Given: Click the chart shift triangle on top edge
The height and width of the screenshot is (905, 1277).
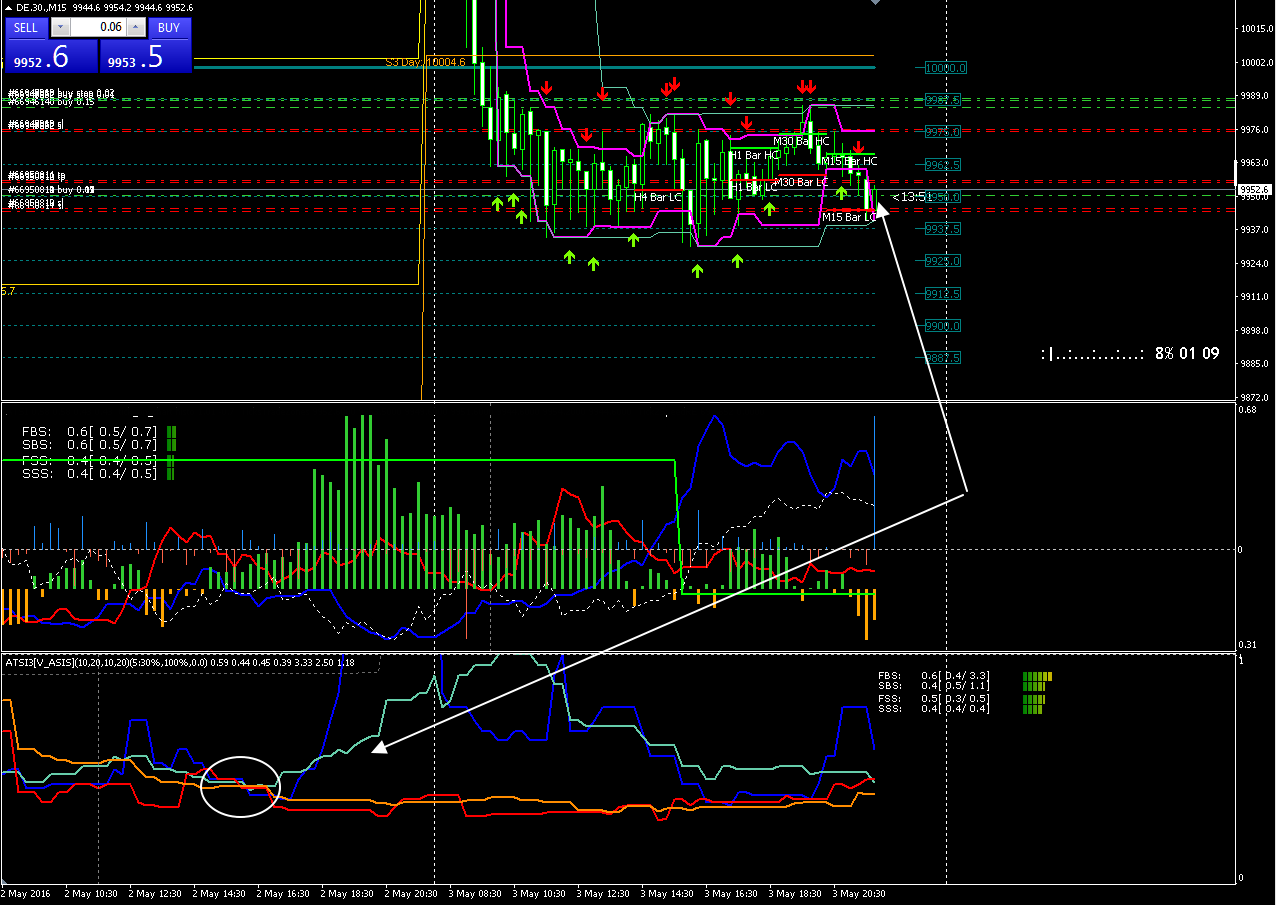Looking at the screenshot, I should 877,3.
